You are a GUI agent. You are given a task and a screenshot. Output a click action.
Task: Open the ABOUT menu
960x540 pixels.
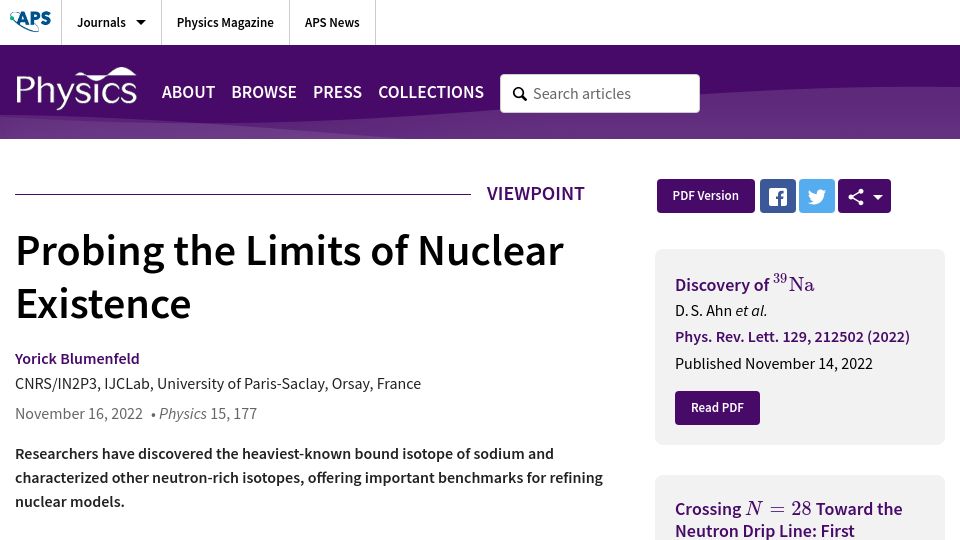coord(189,92)
